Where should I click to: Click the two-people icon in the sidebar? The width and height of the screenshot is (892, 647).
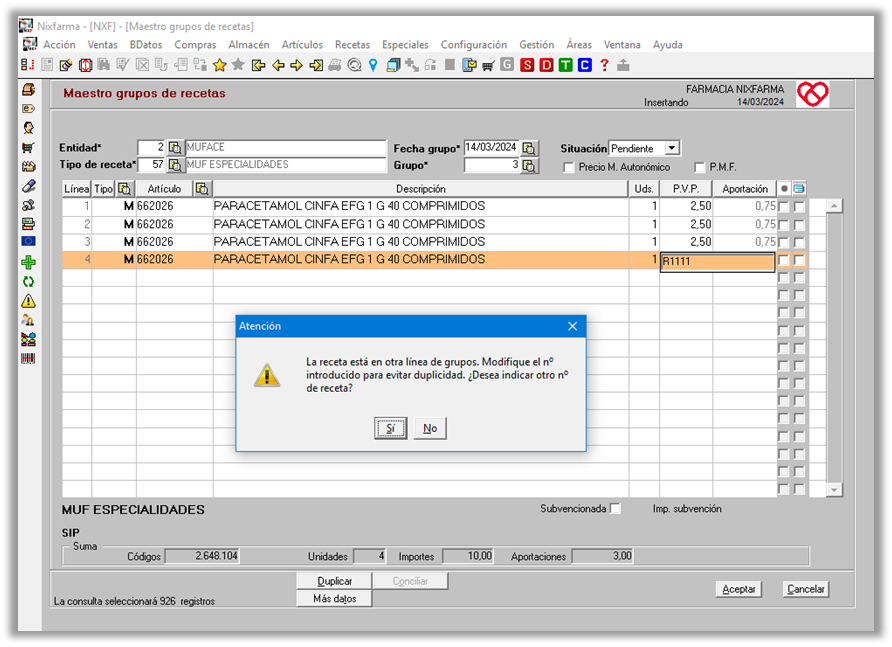28,320
